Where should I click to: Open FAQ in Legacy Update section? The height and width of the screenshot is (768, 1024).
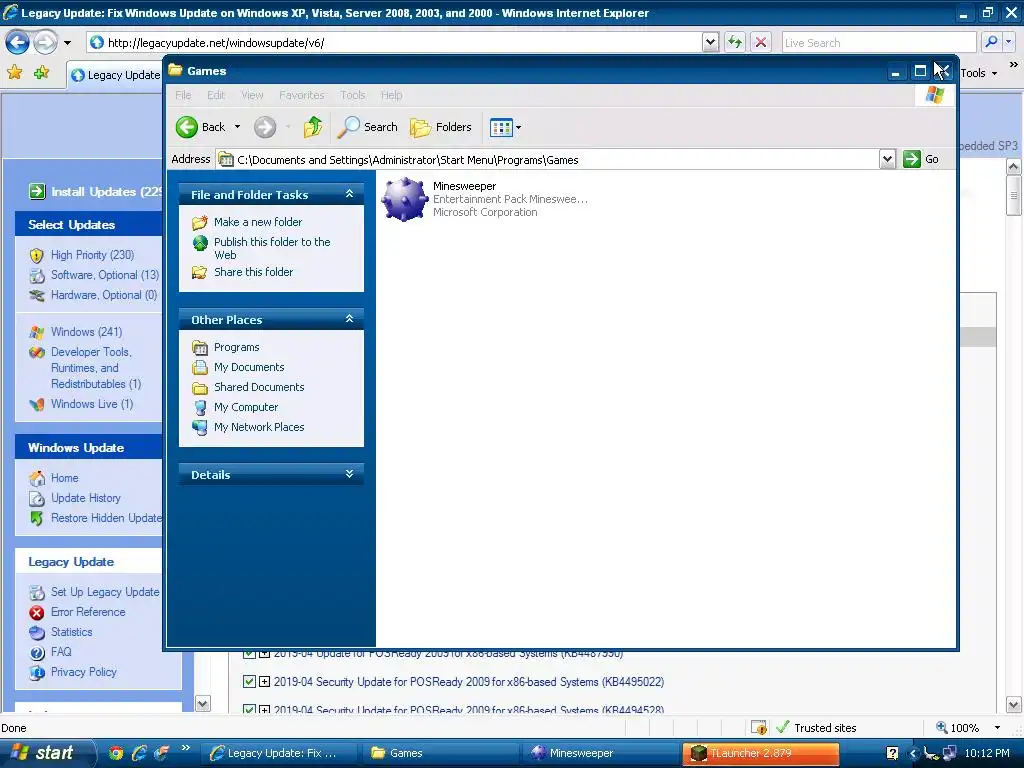(61, 652)
